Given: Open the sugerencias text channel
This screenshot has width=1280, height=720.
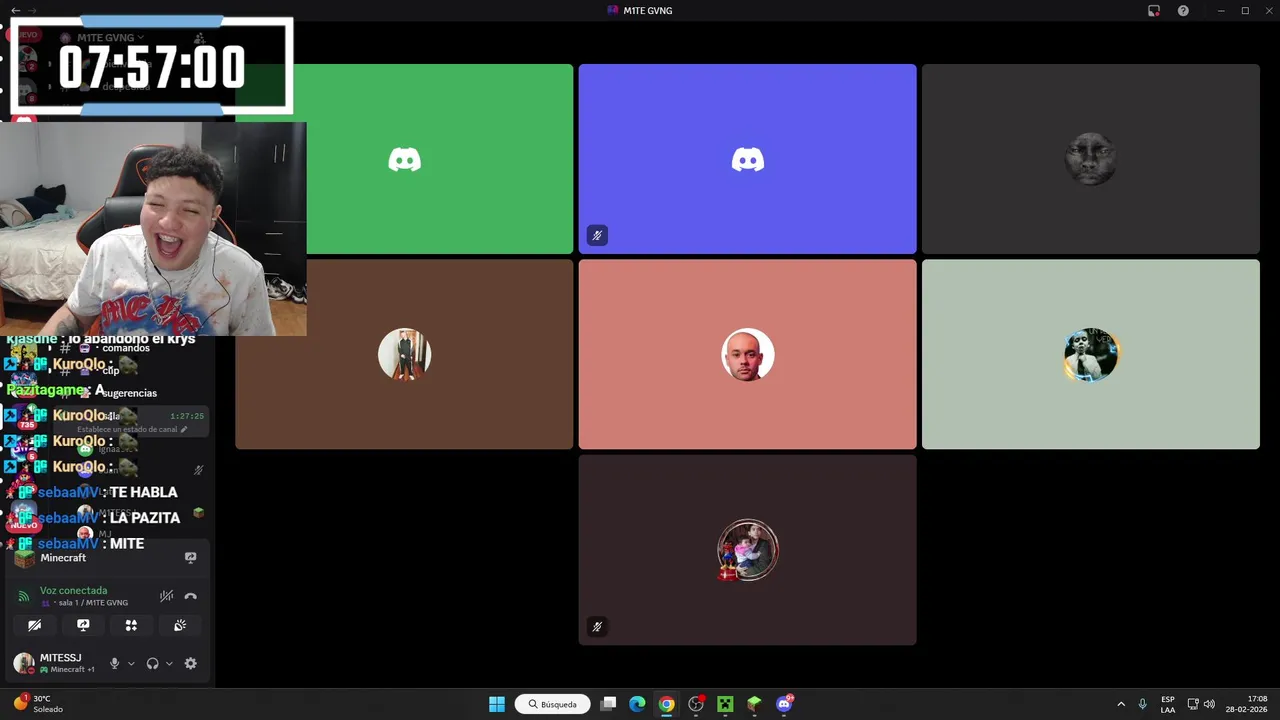Looking at the screenshot, I should [129, 393].
